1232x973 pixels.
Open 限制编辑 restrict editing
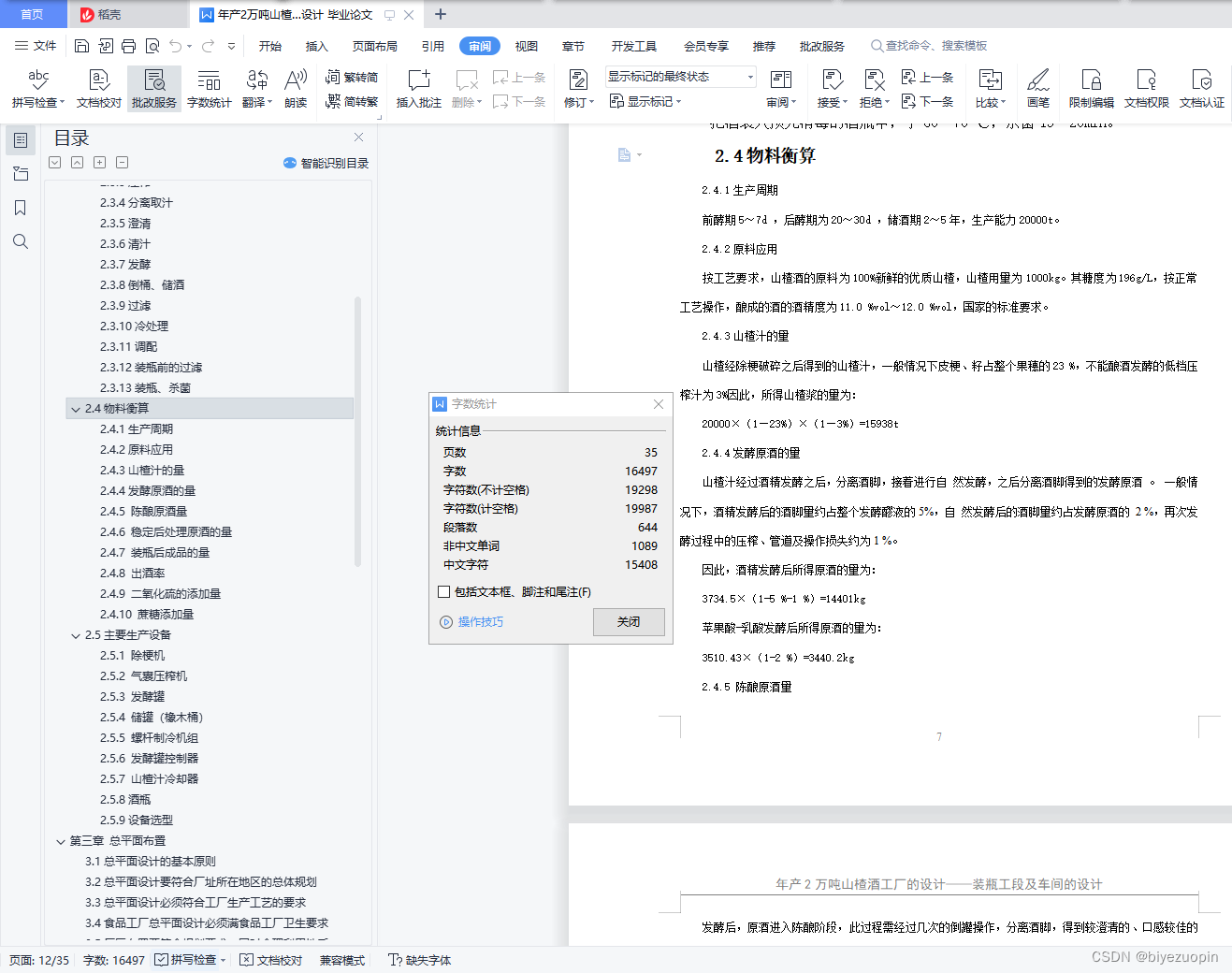1092,89
